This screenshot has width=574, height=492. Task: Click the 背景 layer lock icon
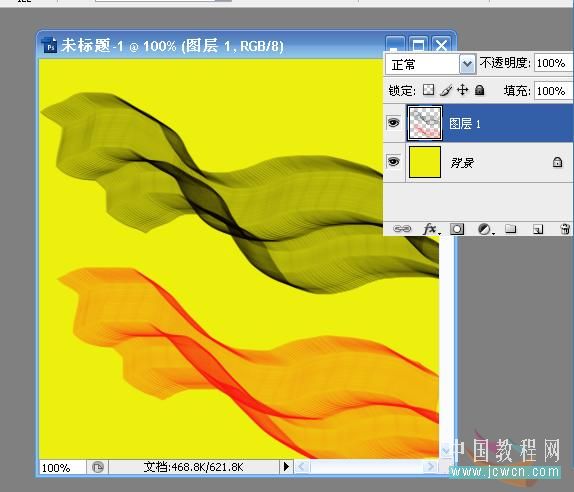pyautogui.click(x=557, y=162)
